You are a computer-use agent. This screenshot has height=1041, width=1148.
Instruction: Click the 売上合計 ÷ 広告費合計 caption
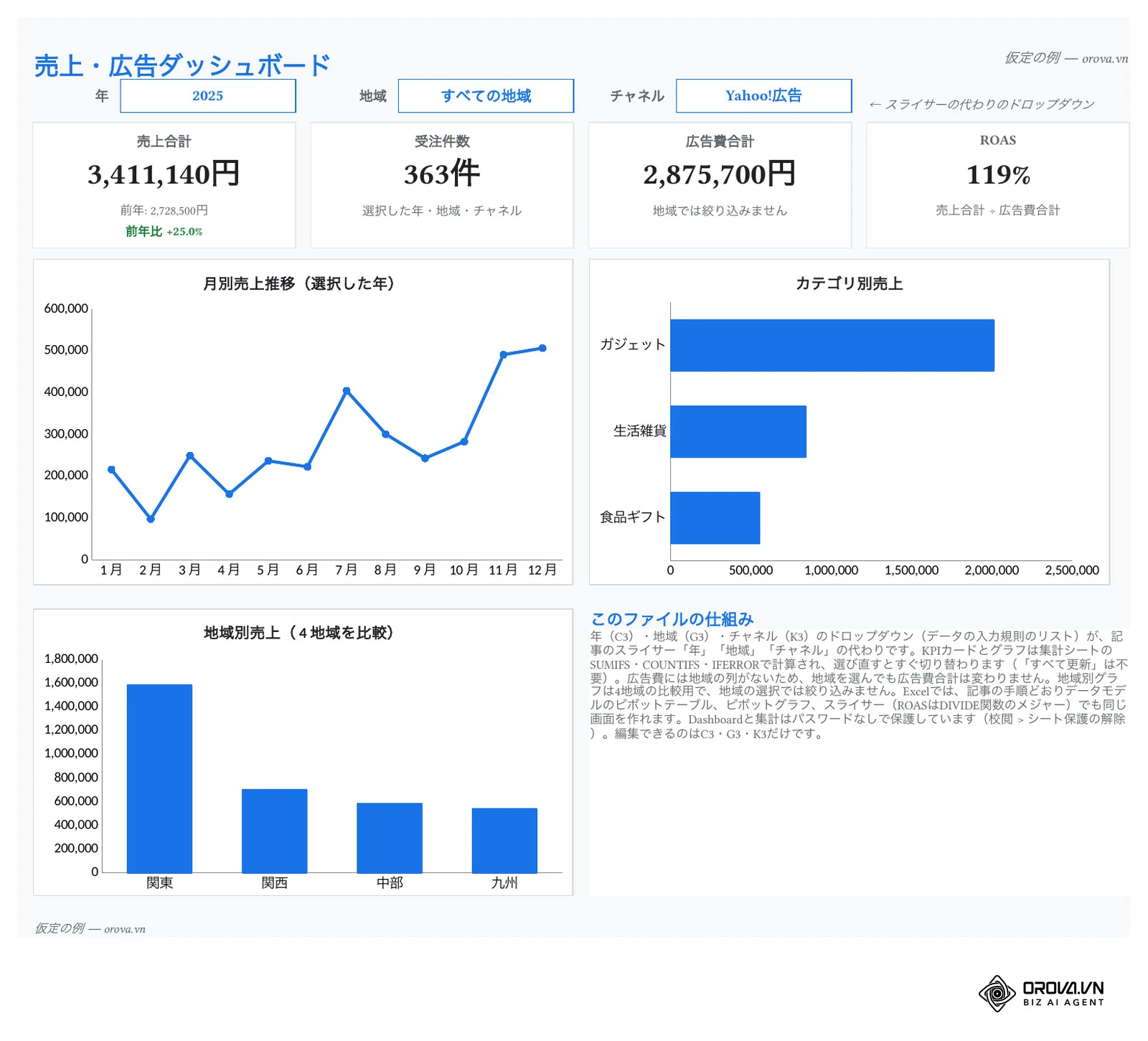click(x=998, y=210)
